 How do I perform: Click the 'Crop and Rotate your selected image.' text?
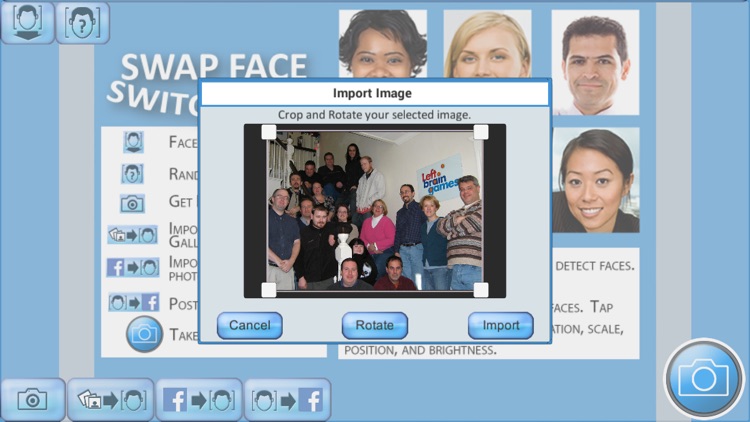click(x=374, y=115)
